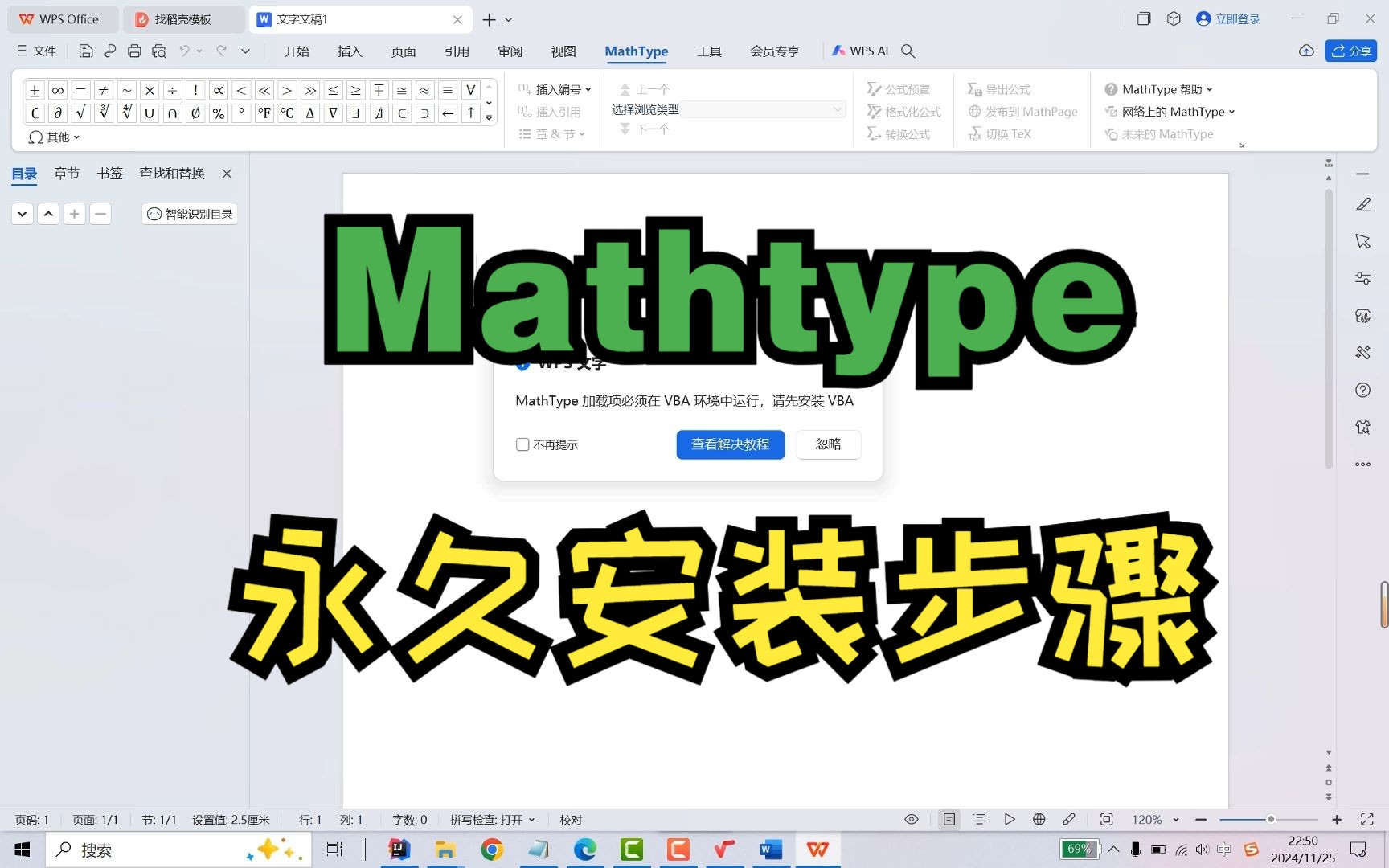Open the 插入 ribbon tab
The image size is (1389, 868).
click(350, 51)
